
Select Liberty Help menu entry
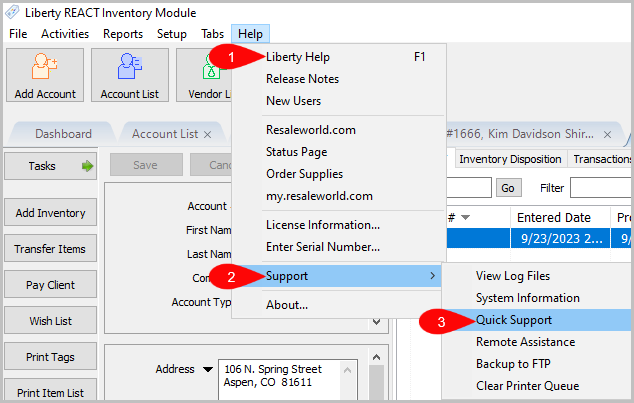[x=339, y=57]
